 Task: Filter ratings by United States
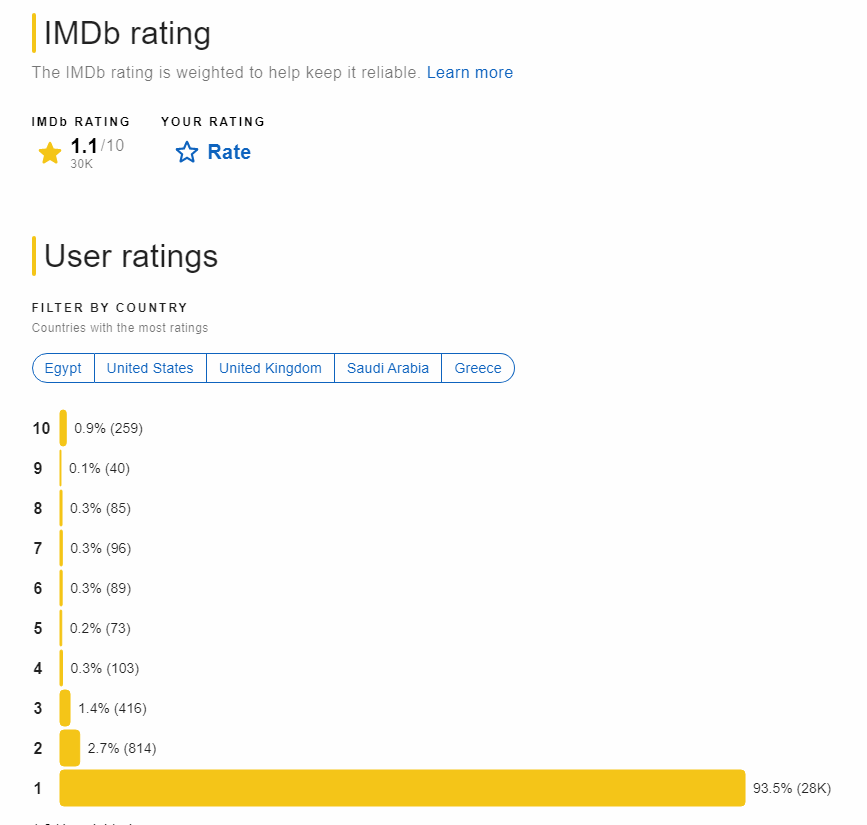tap(150, 368)
